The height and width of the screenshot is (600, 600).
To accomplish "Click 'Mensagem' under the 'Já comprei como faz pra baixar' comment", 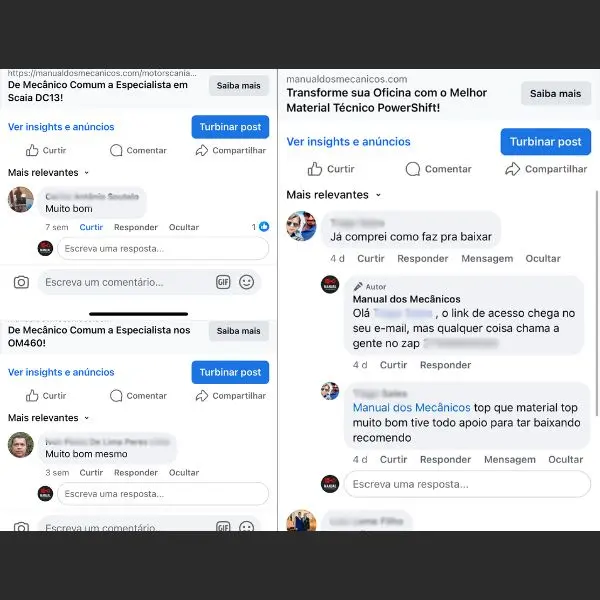I will (487, 259).
